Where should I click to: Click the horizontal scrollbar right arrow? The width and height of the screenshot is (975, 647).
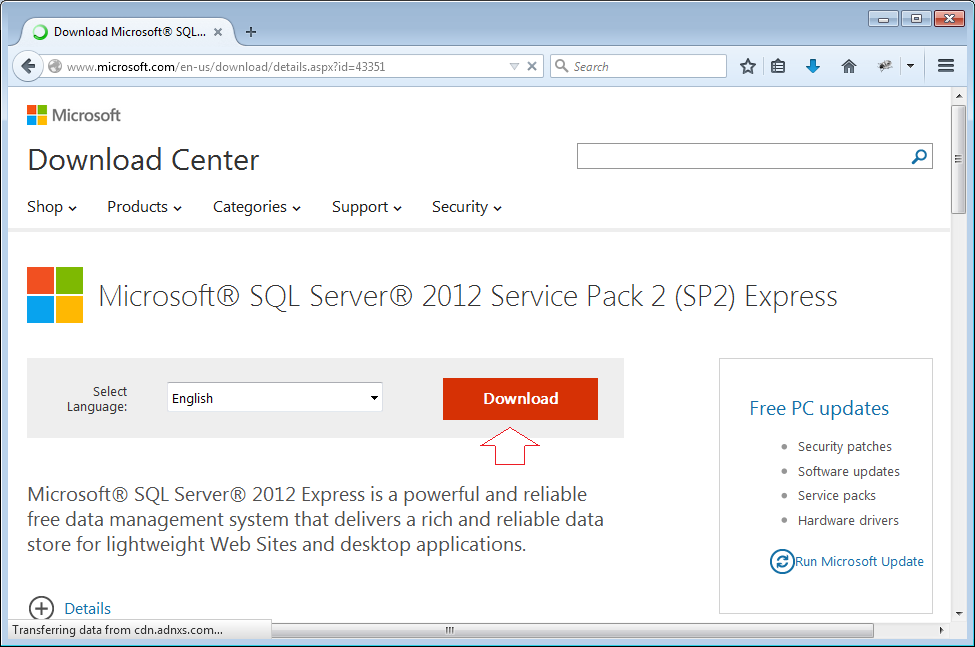pos(941,630)
